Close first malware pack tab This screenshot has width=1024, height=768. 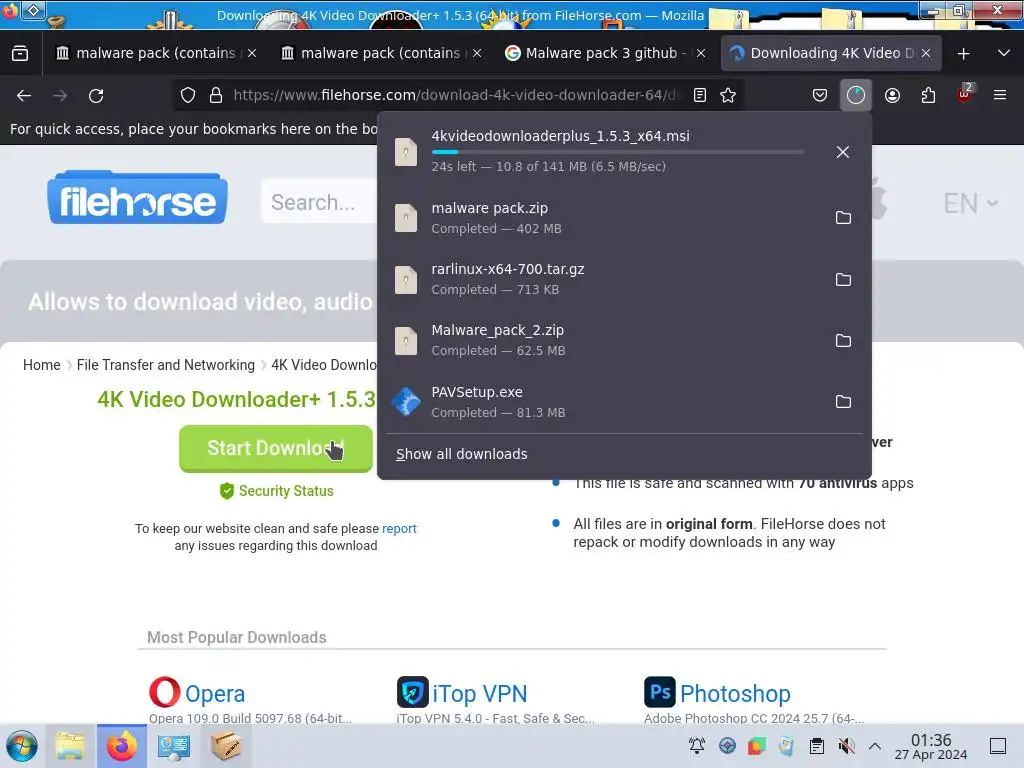click(252, 54)
